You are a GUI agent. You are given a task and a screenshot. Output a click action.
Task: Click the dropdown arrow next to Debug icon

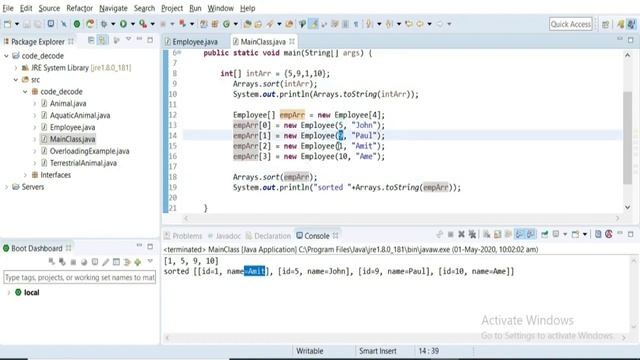pos(113,24)
